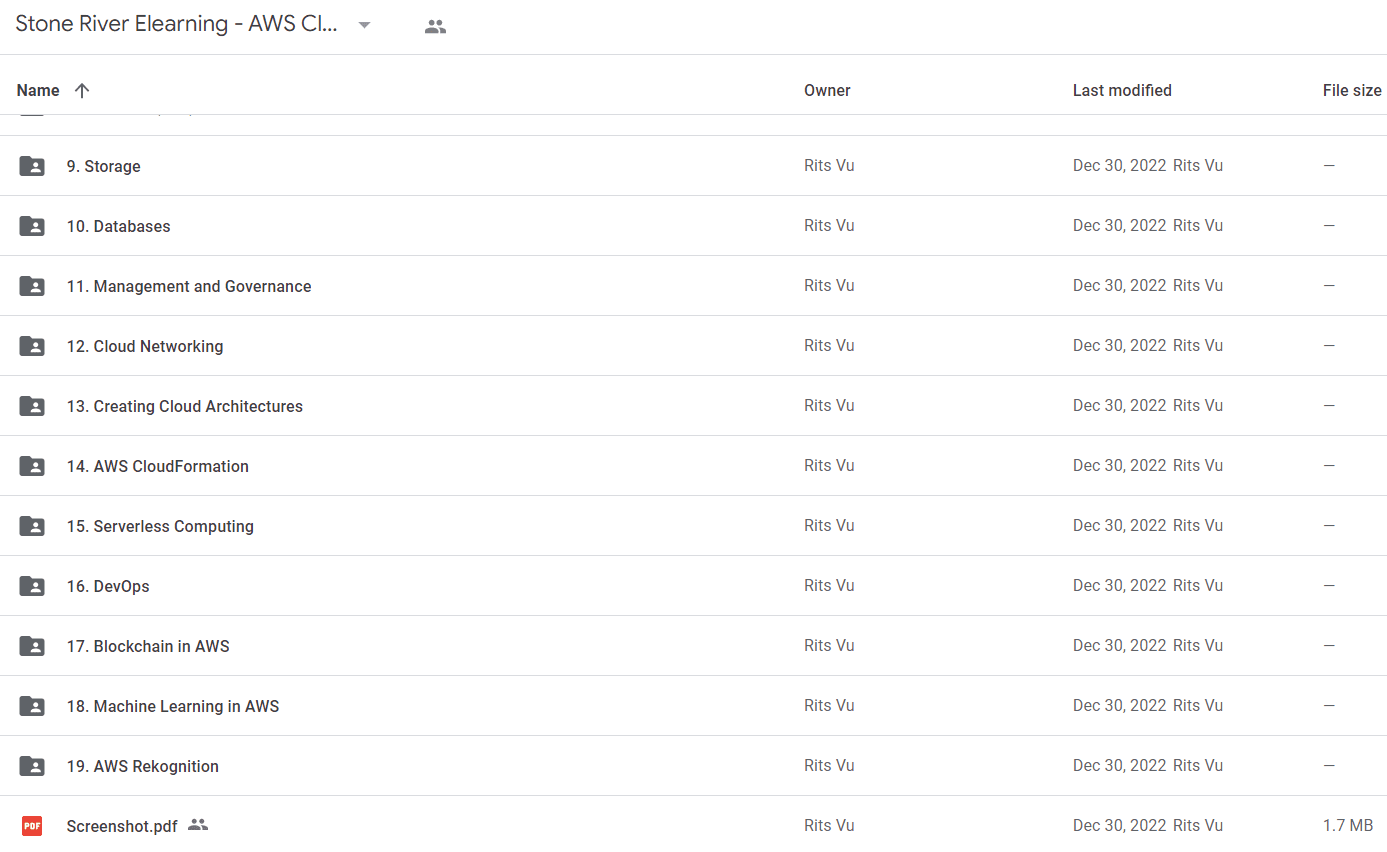Click modified date in Machine Learning in AWS row
The width and height of the screenshot is (1387, 852).
(1120, 706)
